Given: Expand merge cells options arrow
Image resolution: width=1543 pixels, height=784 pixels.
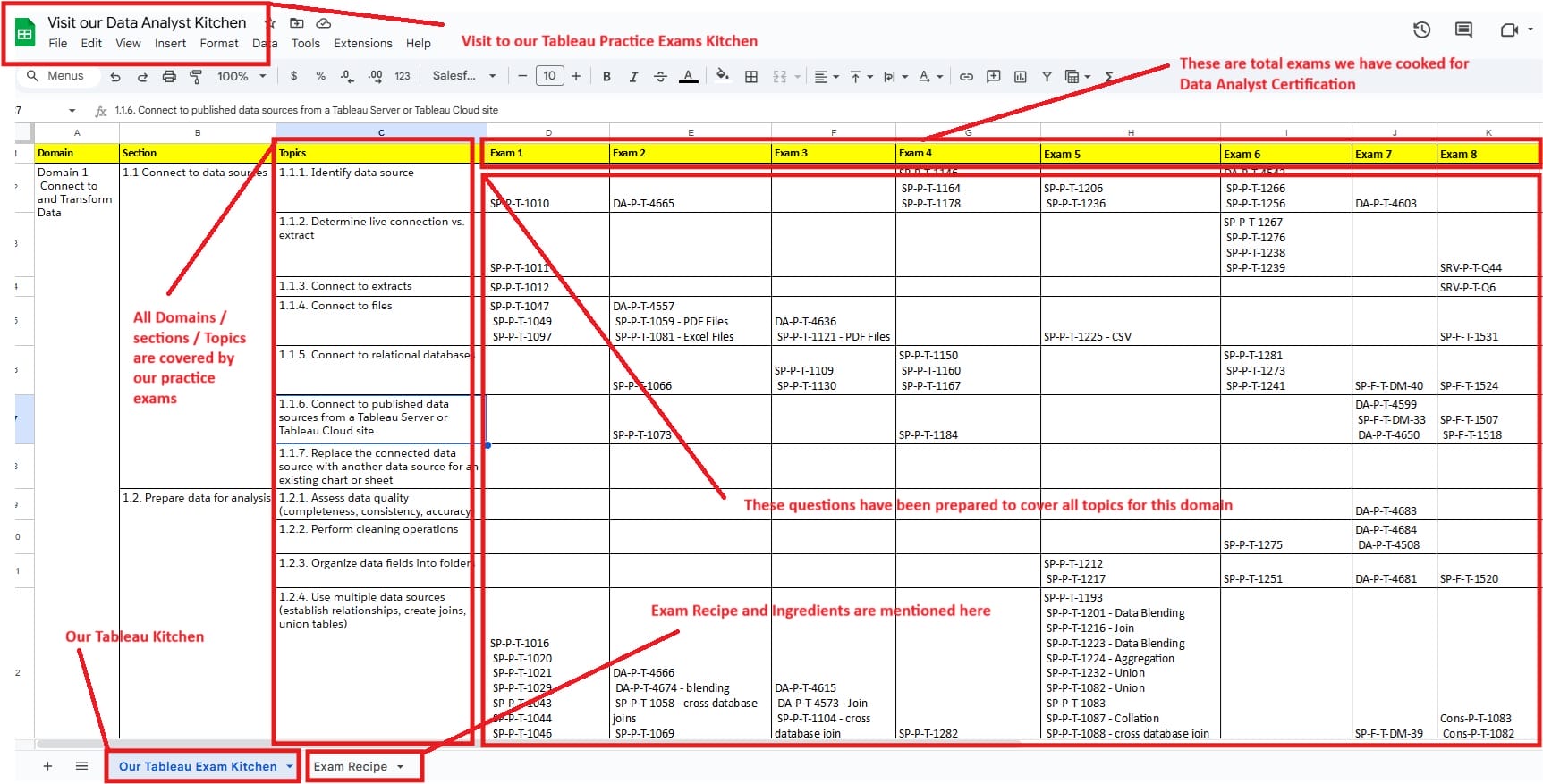Looking at the screenshot, I should click(797, 77).
